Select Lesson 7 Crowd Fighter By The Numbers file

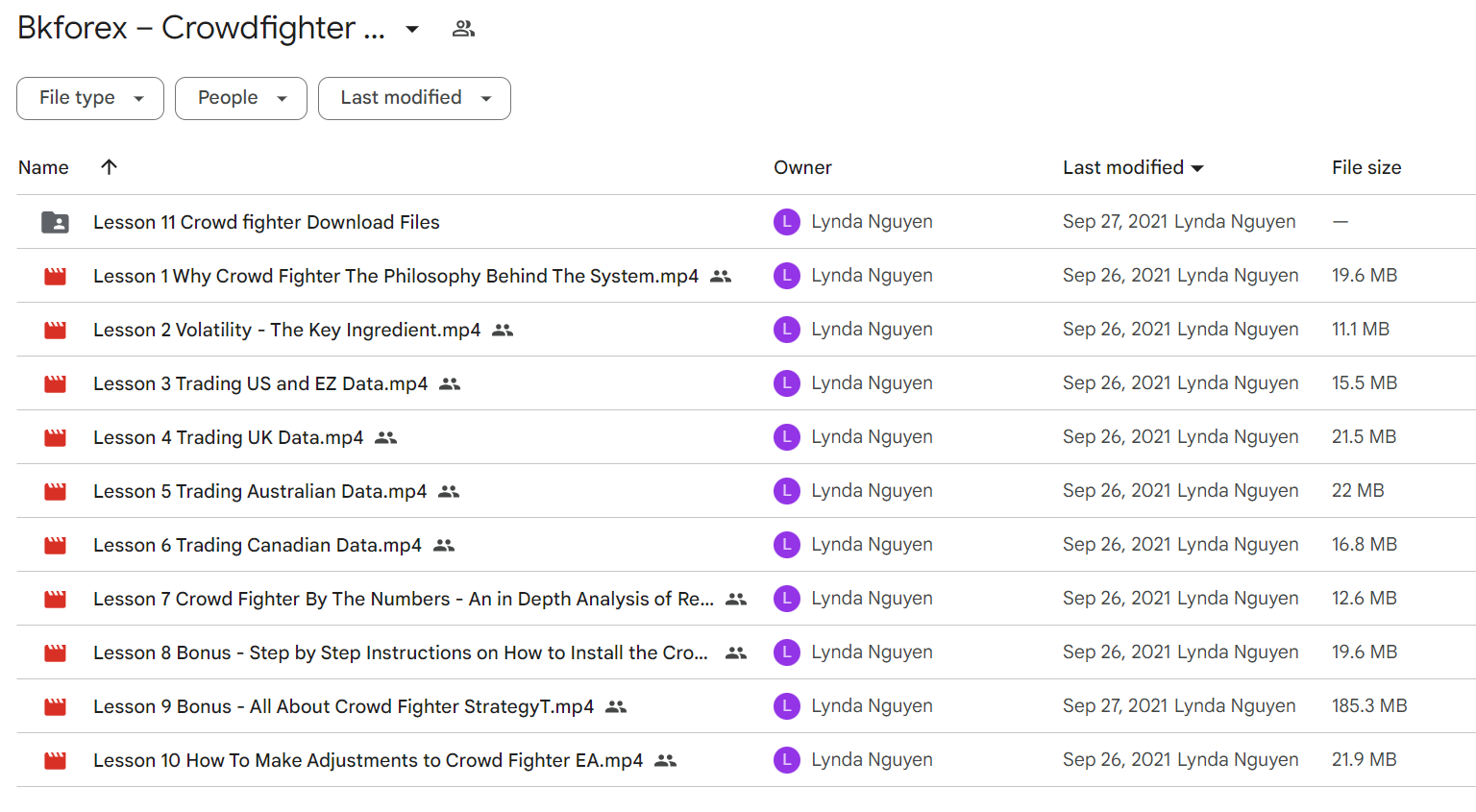[x=404, y=599]
